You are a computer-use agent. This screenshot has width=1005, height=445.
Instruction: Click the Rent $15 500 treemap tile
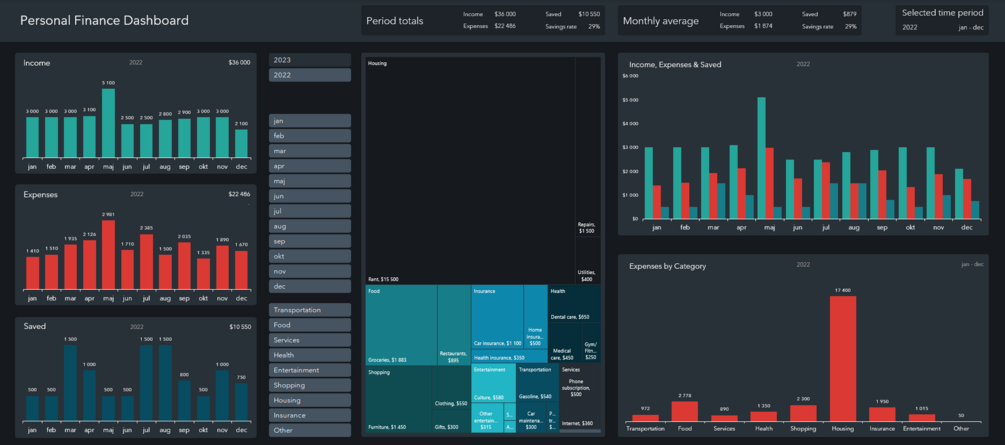[470, 171]
